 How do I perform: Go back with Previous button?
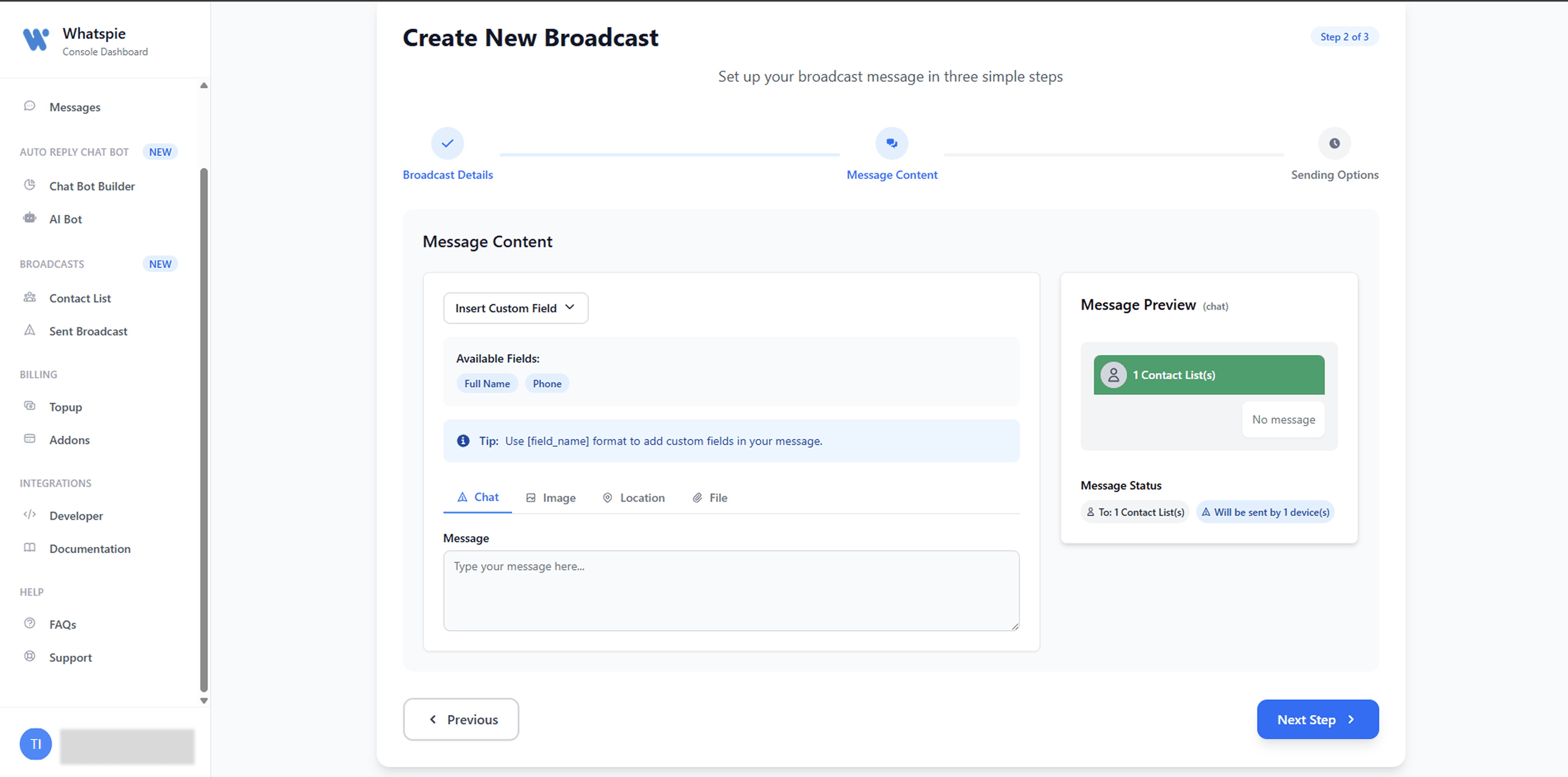[x=461, y=719]
